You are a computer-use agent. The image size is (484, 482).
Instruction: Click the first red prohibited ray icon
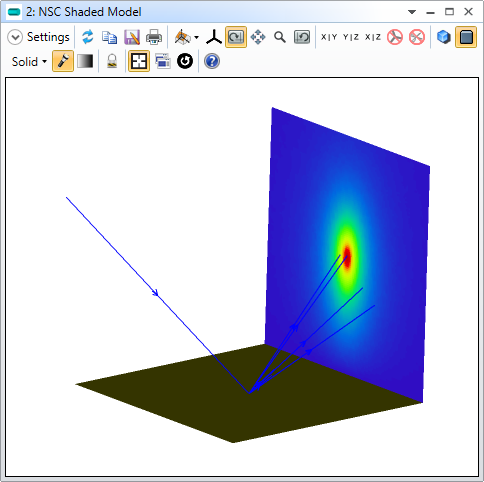pos(395,37)
